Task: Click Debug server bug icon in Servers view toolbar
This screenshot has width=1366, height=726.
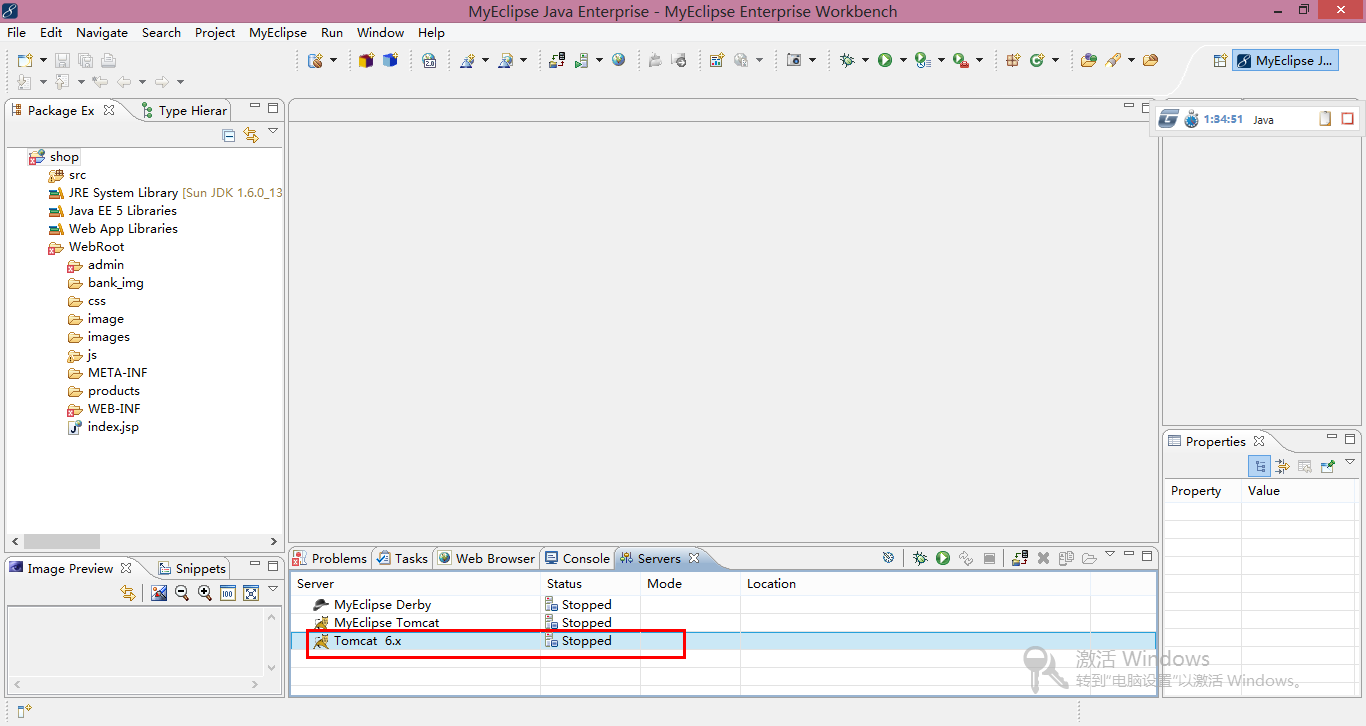Action: coord(920,558)
